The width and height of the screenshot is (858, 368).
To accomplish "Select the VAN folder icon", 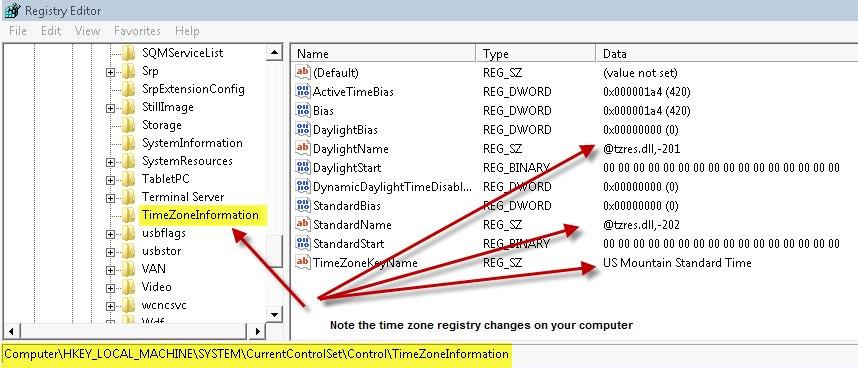I will [x=128, y=269].
